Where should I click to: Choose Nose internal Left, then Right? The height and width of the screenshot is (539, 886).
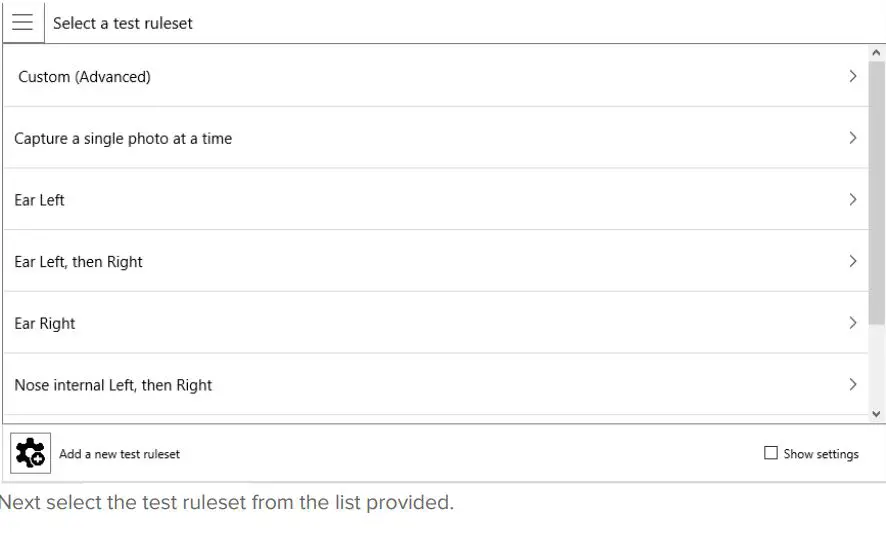click(113, 385)
